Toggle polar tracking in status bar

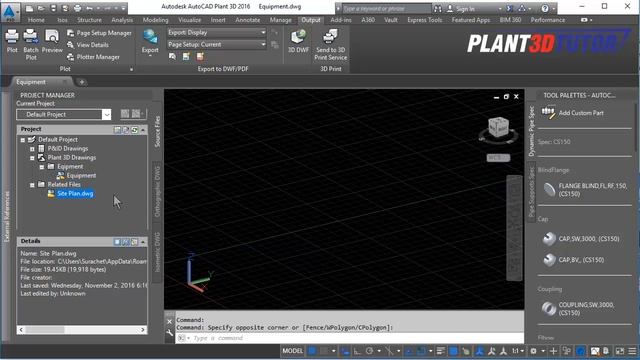coord(370,351)
